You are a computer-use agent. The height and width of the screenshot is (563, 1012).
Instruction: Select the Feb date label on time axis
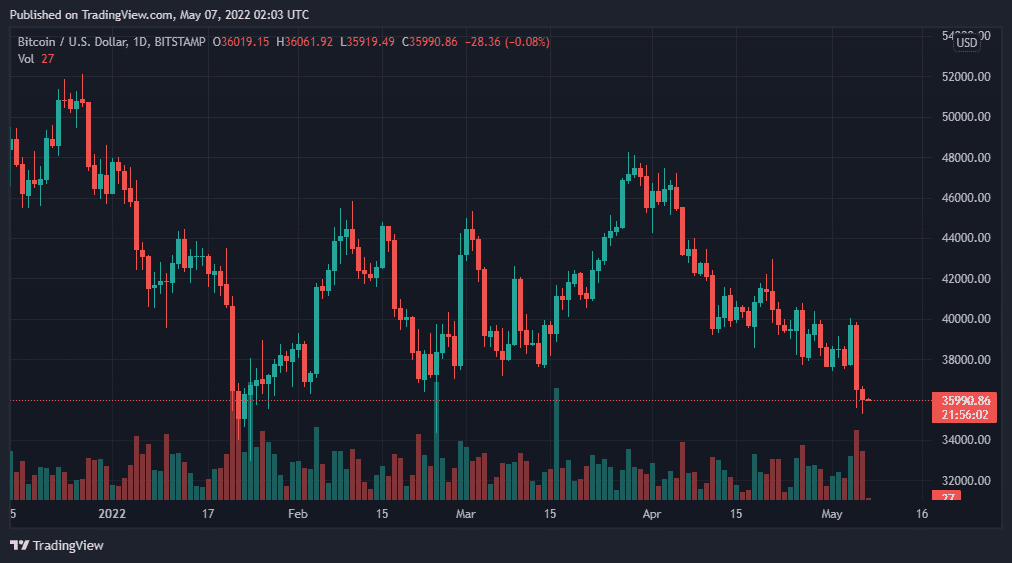(x=298, y=514)
